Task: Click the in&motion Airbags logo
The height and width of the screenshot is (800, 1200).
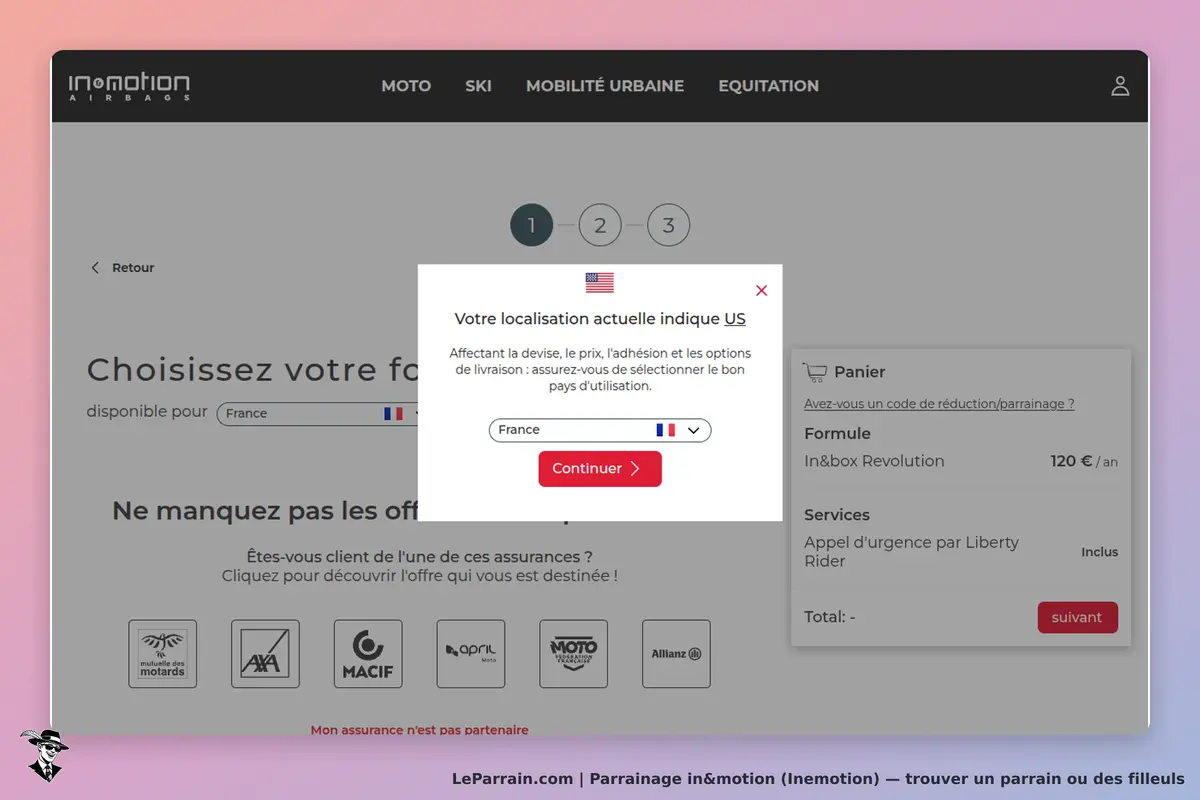Action: tap(129, 86)
